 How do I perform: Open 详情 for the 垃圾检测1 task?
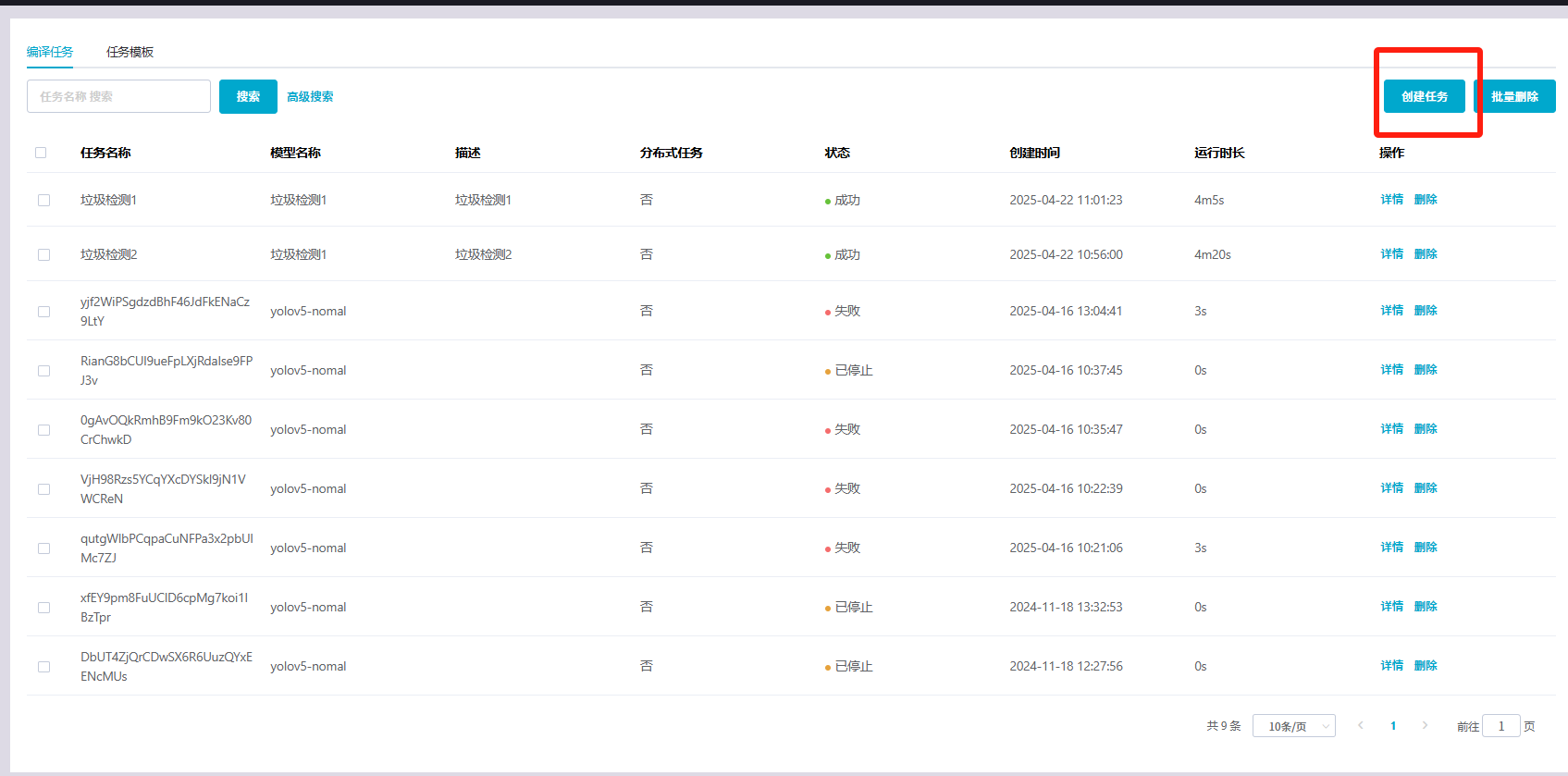(x=1391, y=200)
